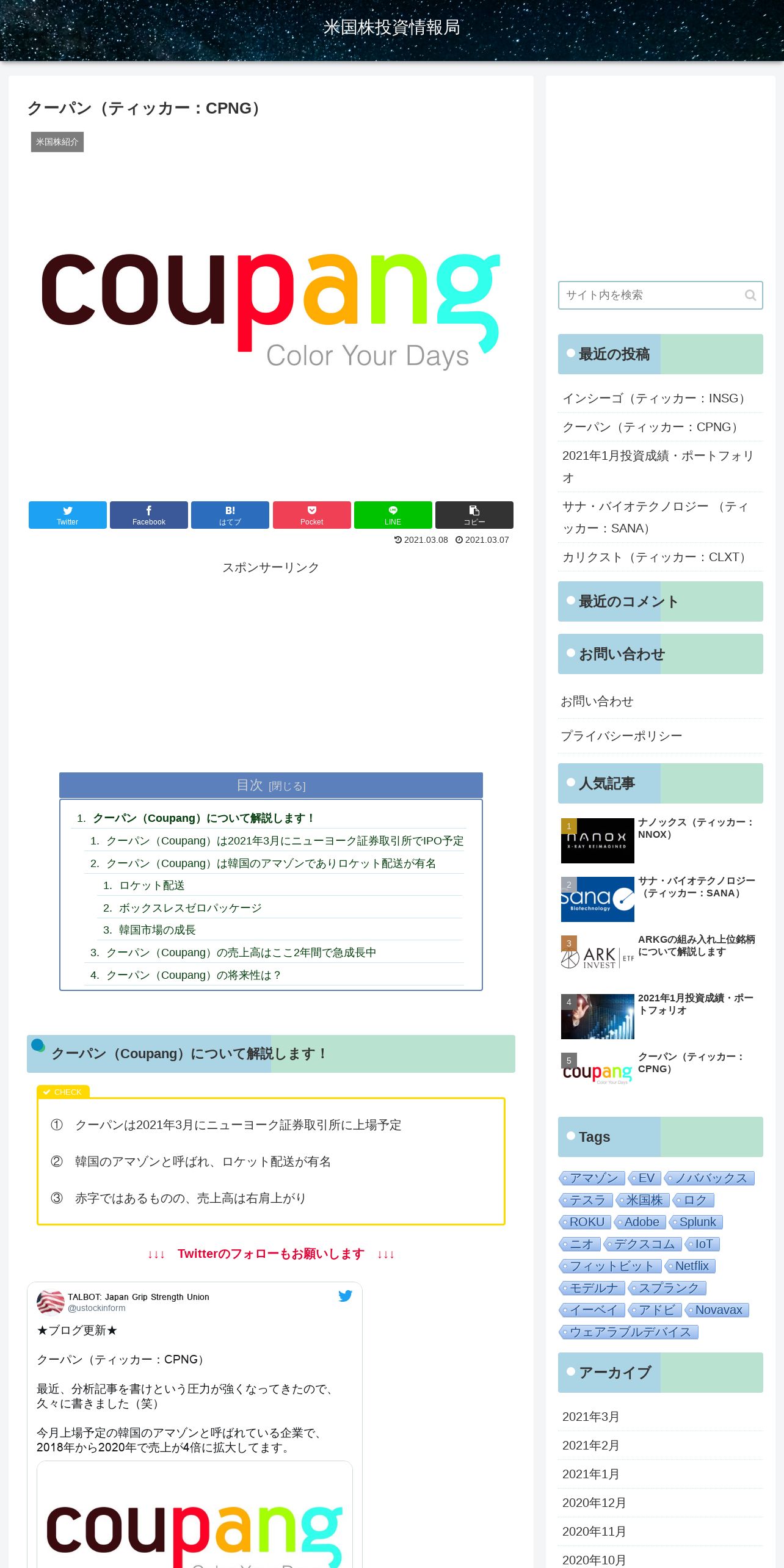Select the Splunk tag
This screenshot has height=1568, width=784.
[x=696, y=1222]
